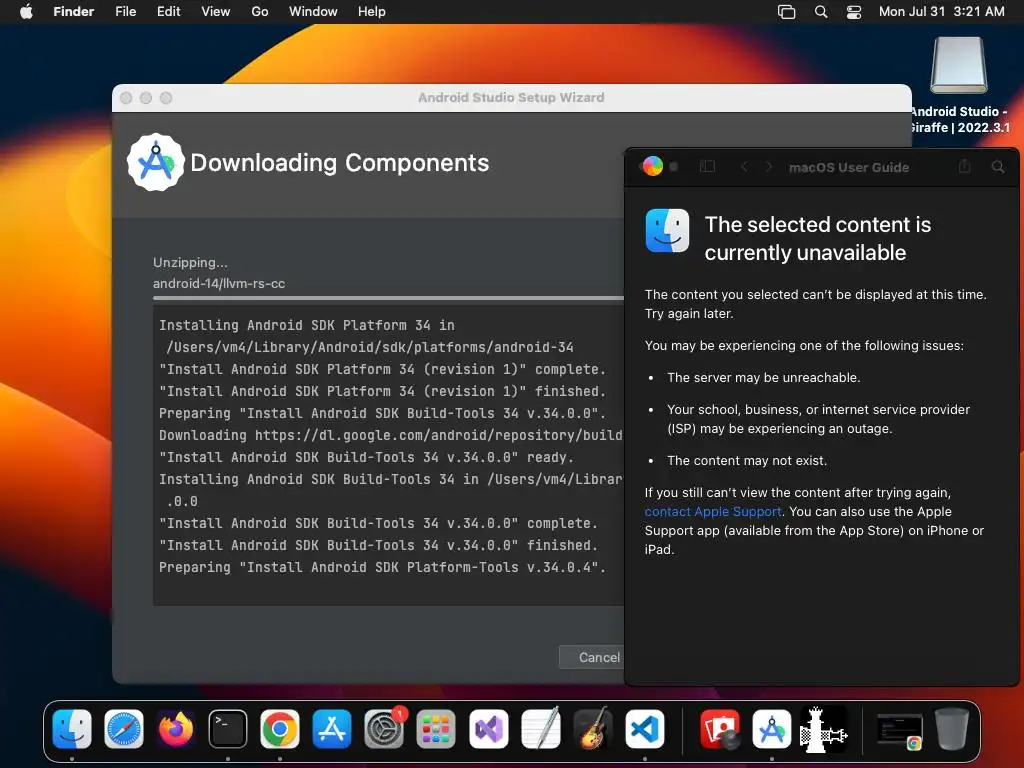Open Visual Studio Code from Dock
The width and height of the screenshot is (1024, 768).
645,729
